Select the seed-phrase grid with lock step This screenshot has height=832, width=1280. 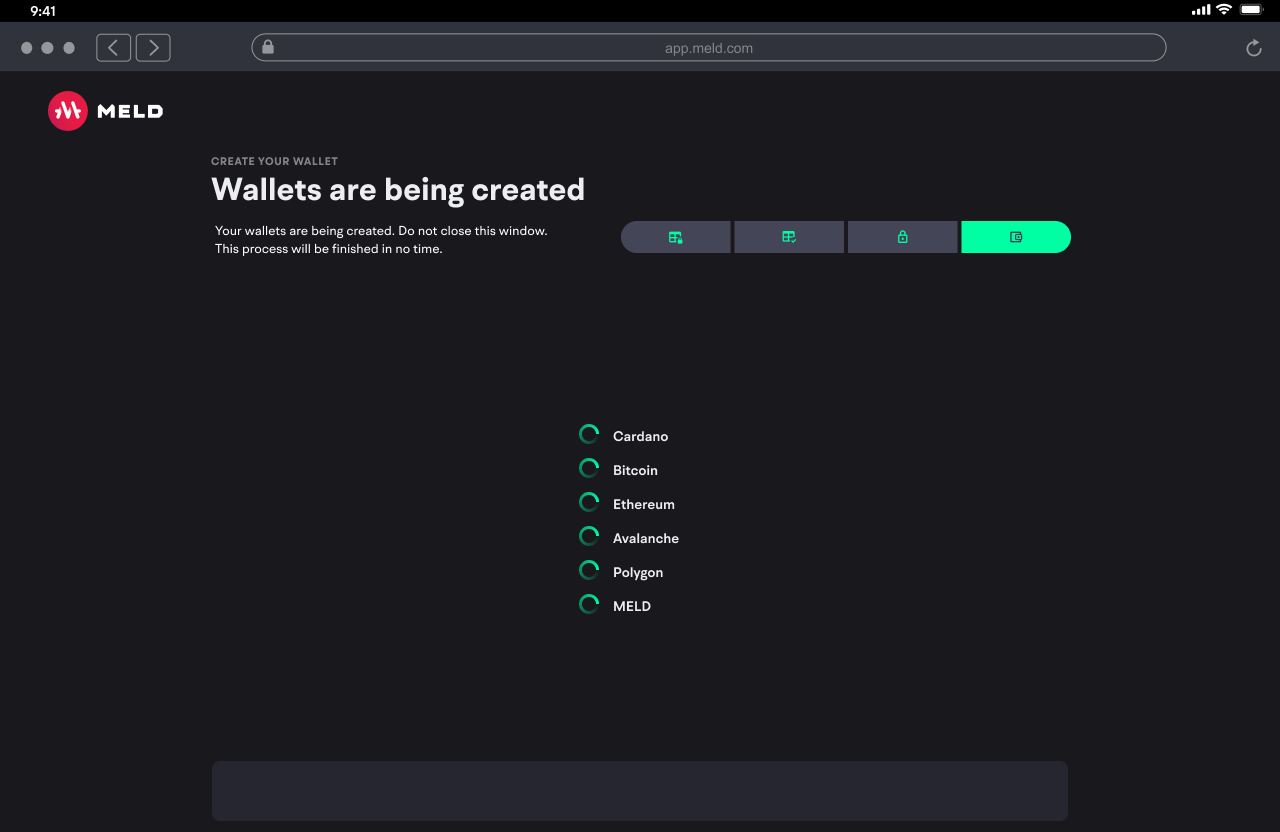point(676,237)
